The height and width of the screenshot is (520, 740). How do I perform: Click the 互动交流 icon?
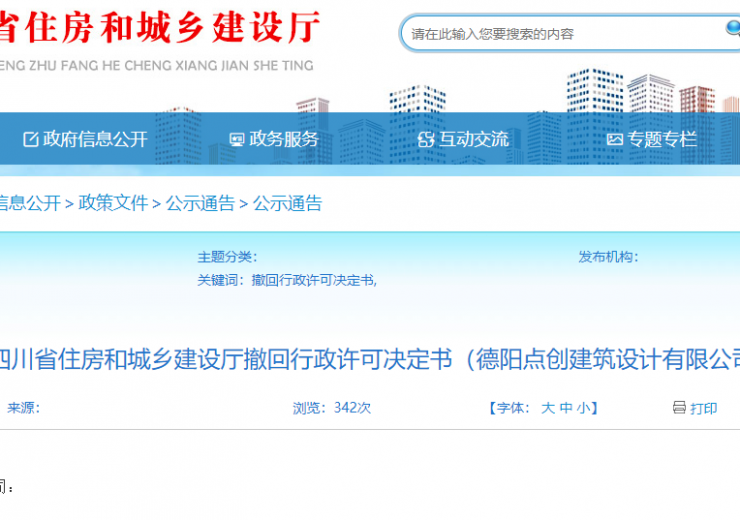tap(426, 140)
